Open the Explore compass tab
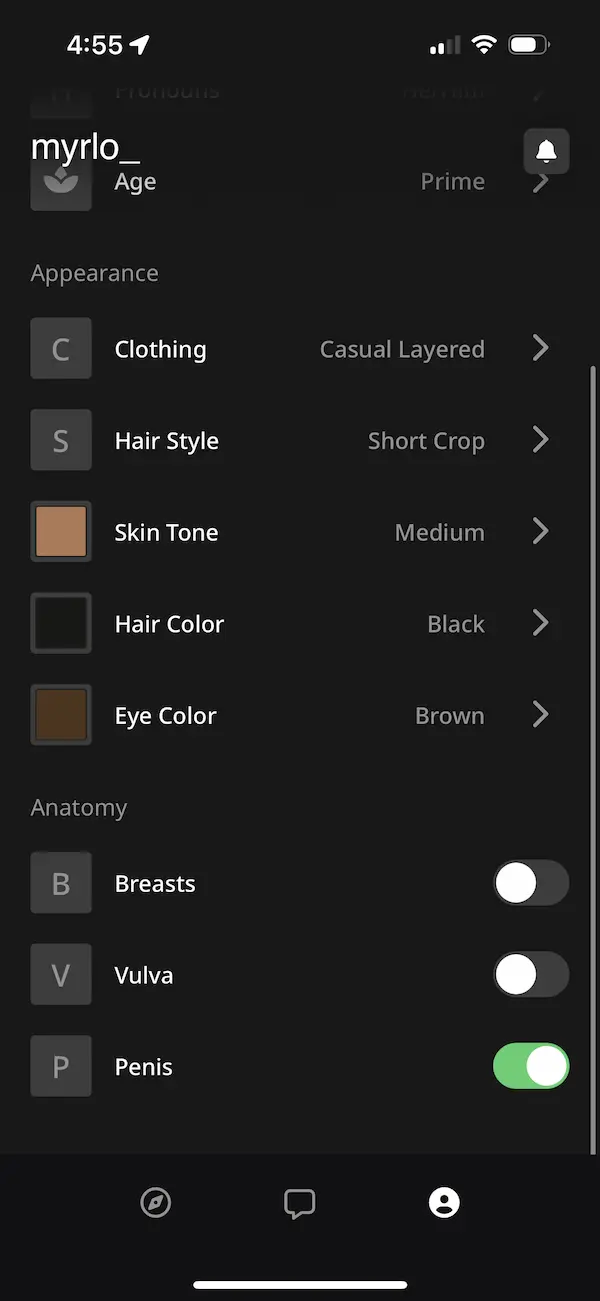 (x=156, y=1202)
